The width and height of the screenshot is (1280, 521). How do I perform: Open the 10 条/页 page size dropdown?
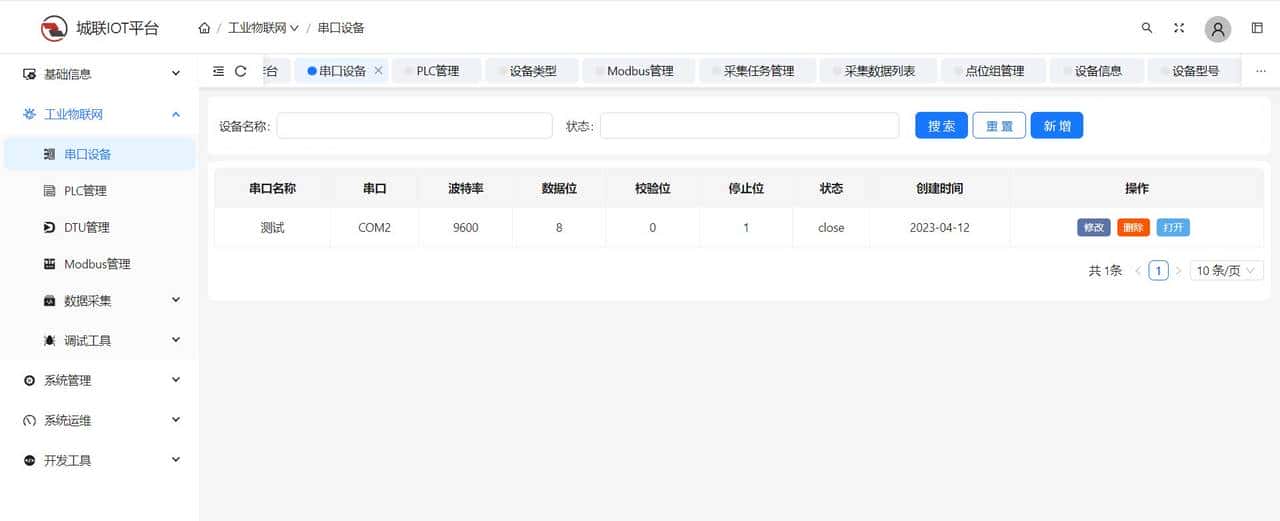click(x=1227, y=271)
